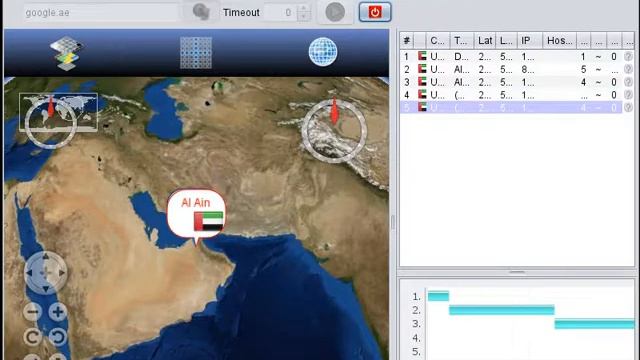
Task: Click the '8...' IP cell in row 2
Action: click(529, 69)
